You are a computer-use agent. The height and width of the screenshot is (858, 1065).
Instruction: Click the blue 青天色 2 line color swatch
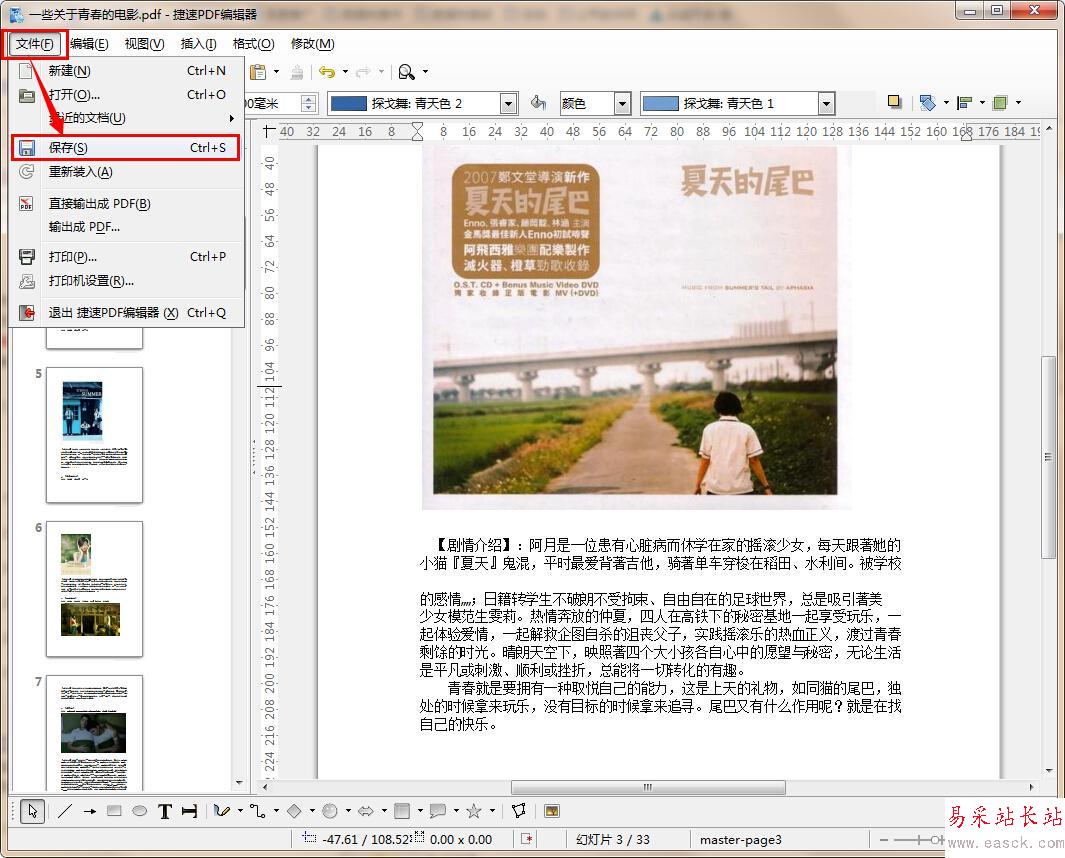[x=348, y=103]
